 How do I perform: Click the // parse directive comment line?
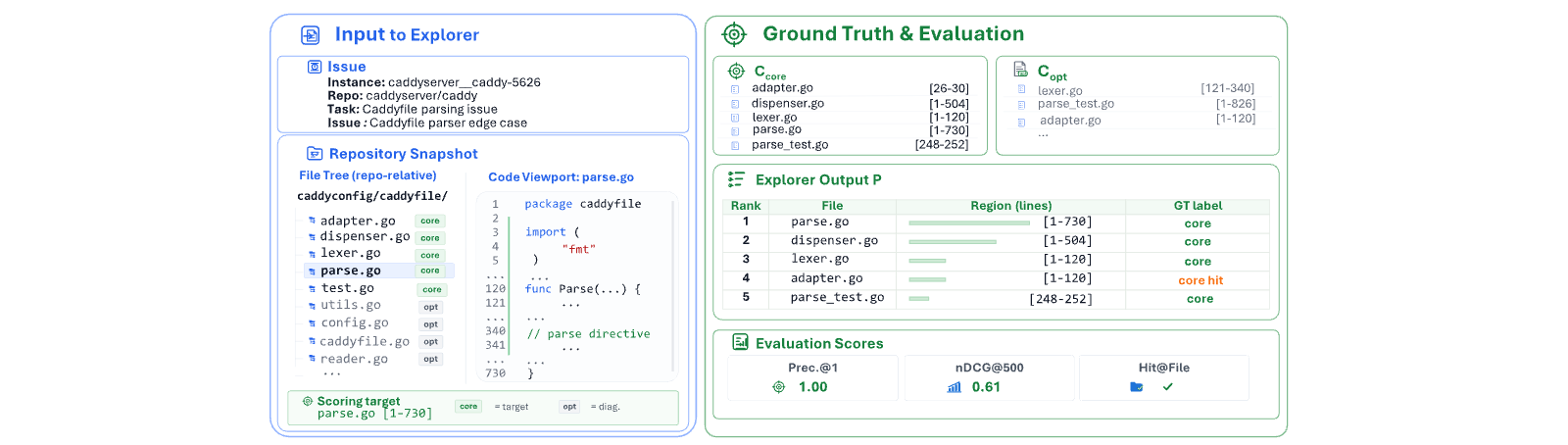pos(588,334)
